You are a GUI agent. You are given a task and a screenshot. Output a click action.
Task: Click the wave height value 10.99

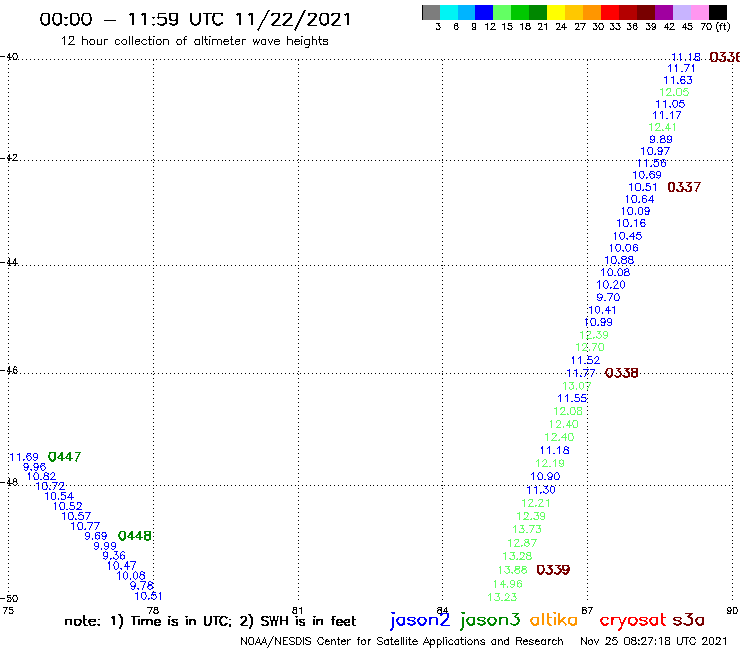598,322
